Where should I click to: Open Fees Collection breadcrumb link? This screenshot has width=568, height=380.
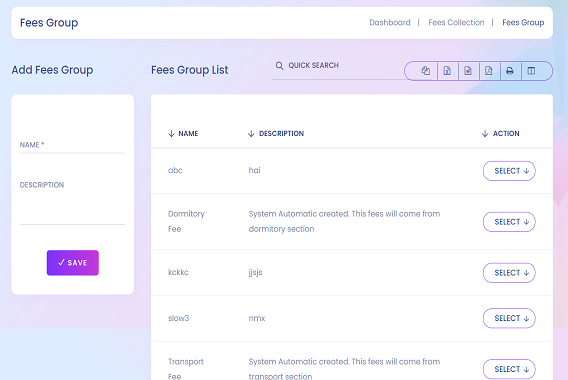click(456, 22)
